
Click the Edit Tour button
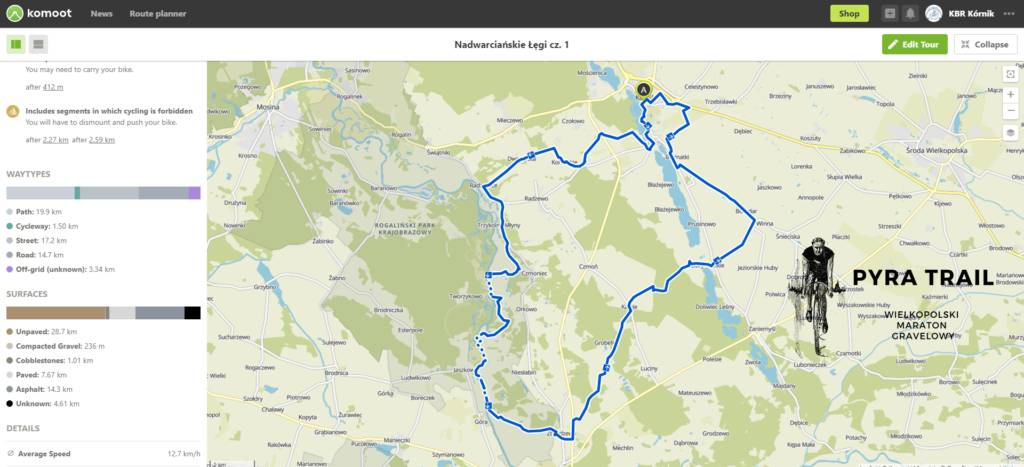click(914, 44)
